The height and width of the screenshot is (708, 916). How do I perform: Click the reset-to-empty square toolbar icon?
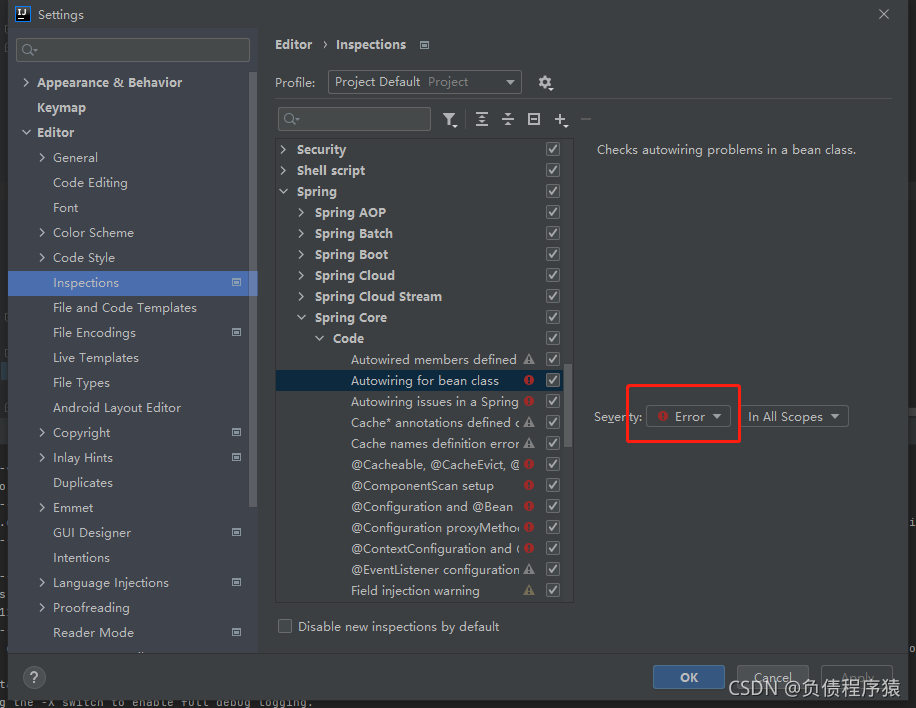tap(534, 119)
